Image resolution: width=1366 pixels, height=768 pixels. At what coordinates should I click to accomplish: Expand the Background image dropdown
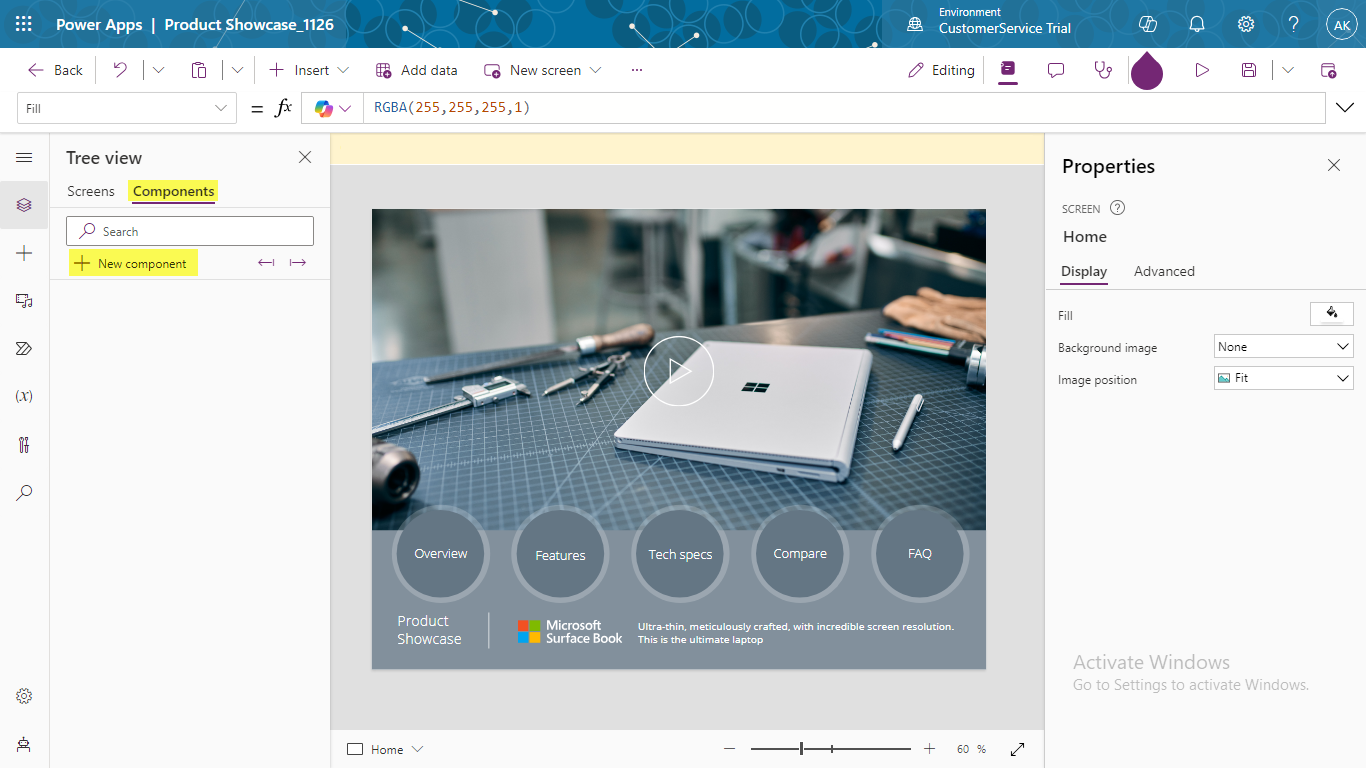pyautogui.click(x=1283, y=347)
